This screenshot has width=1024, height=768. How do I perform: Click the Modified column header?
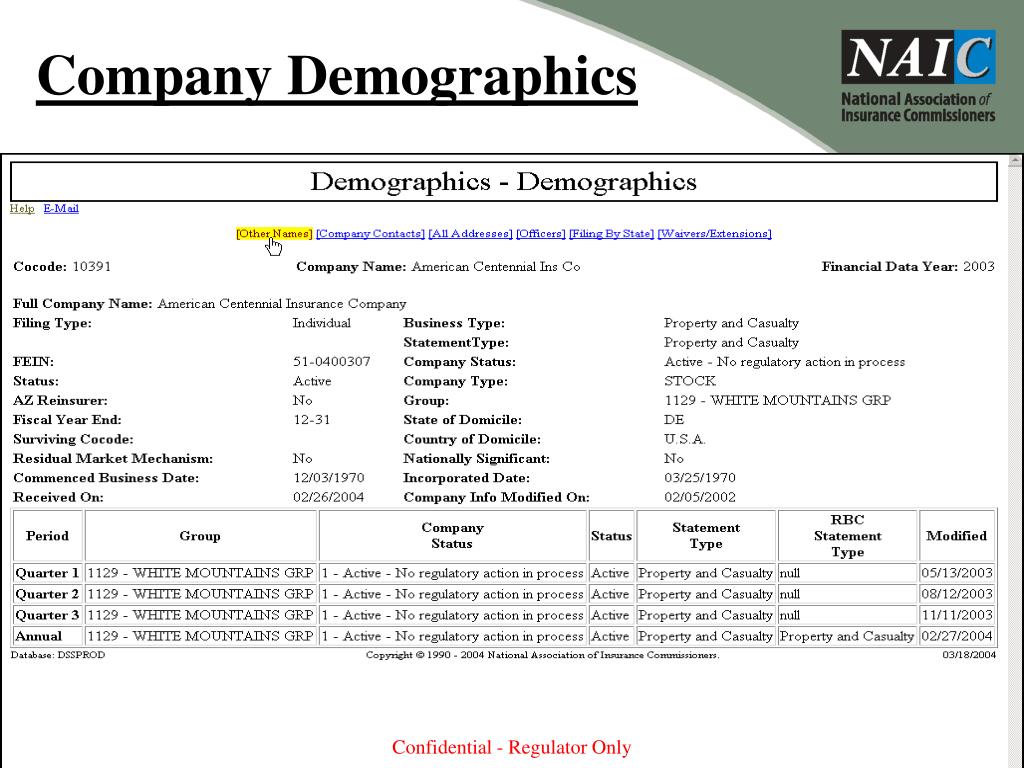pyautogui.click(x=957, y=536)
